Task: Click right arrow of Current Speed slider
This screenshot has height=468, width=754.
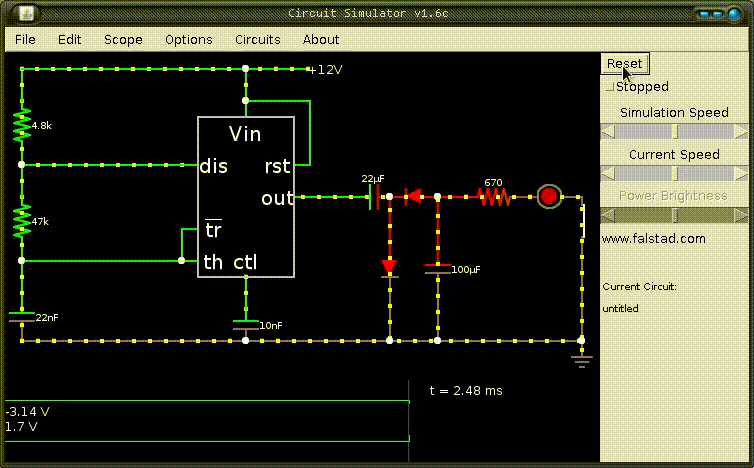Action: tap(741, 173)
